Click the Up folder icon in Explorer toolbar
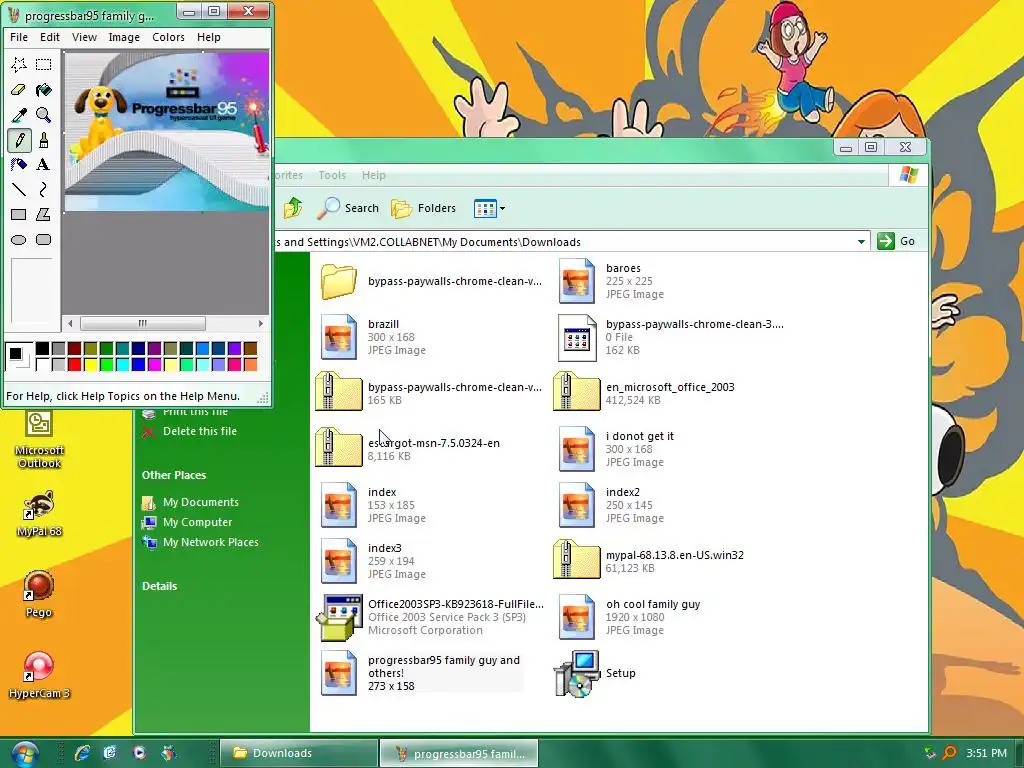Image resolution: width=1024 pixels, height=768 pixels. pyautogui.click(x=293, y=208)
